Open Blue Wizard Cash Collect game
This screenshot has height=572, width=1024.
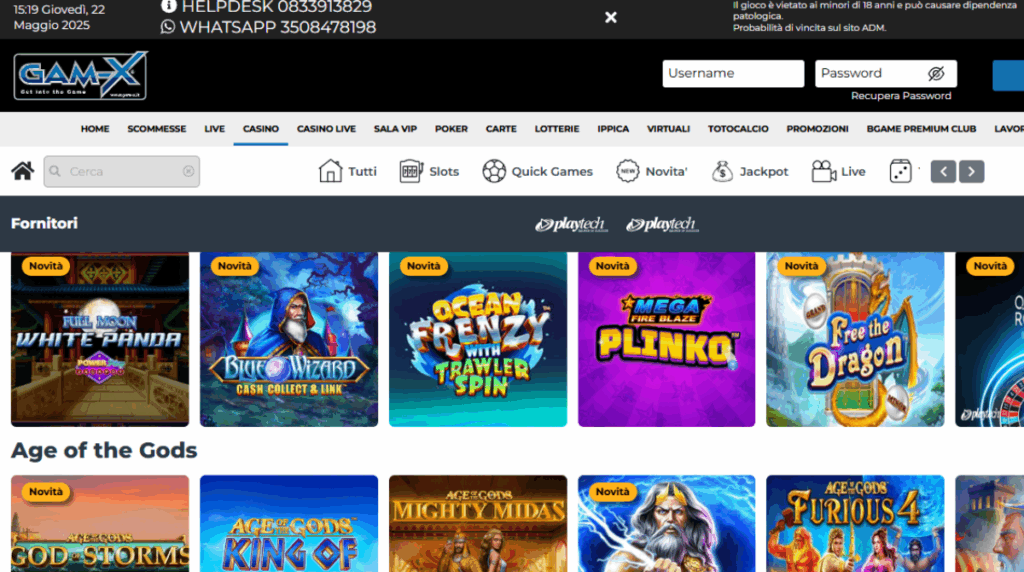[289, 340]
